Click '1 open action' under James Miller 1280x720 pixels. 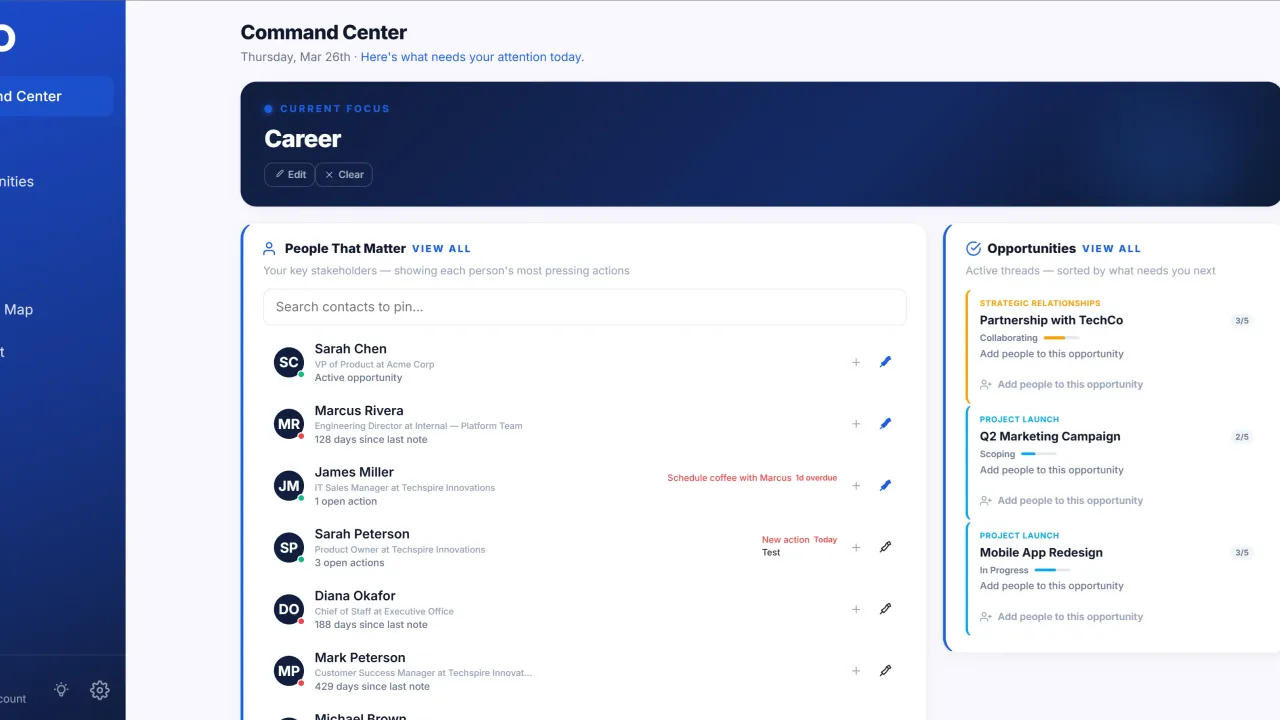(x=346, y=502)
